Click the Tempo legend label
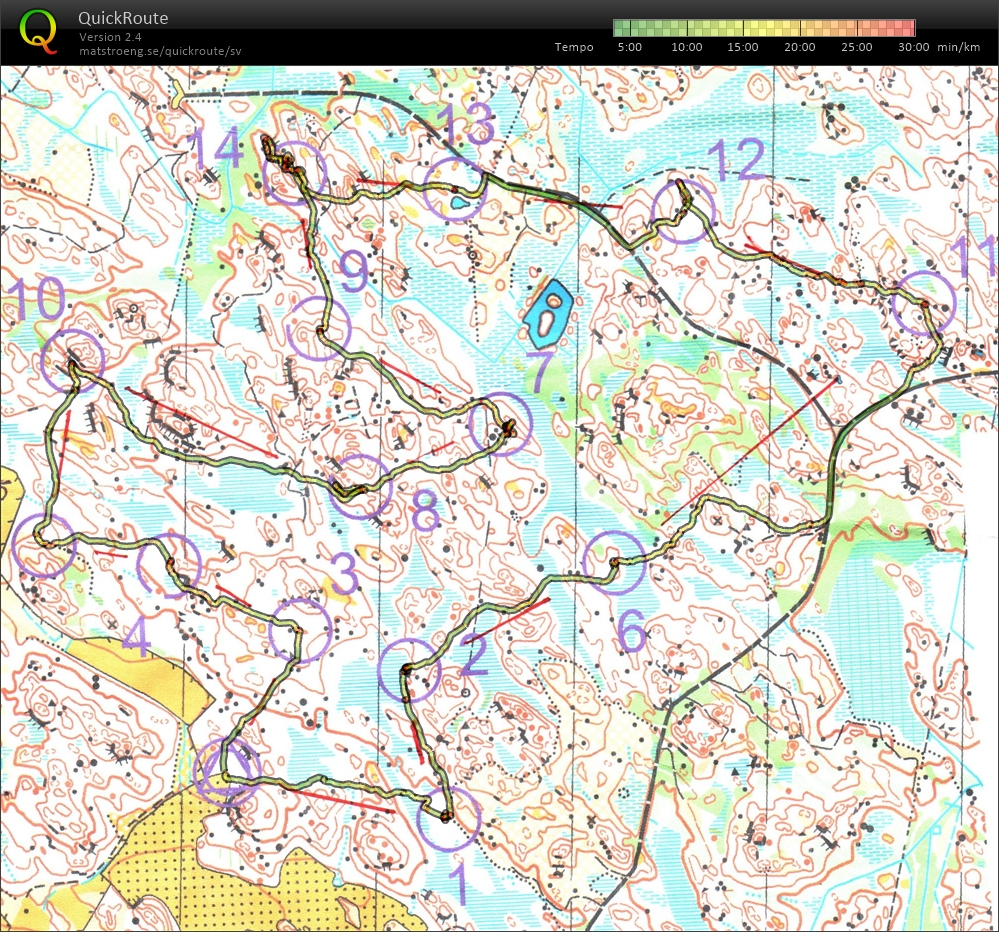The width and height of the screenshot is (999, 932). click(x=574, y=46)
